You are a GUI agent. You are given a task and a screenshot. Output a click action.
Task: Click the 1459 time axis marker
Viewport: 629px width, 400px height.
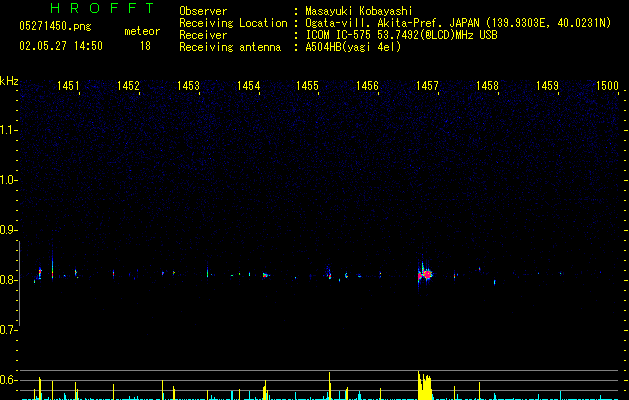click(548, 85)
